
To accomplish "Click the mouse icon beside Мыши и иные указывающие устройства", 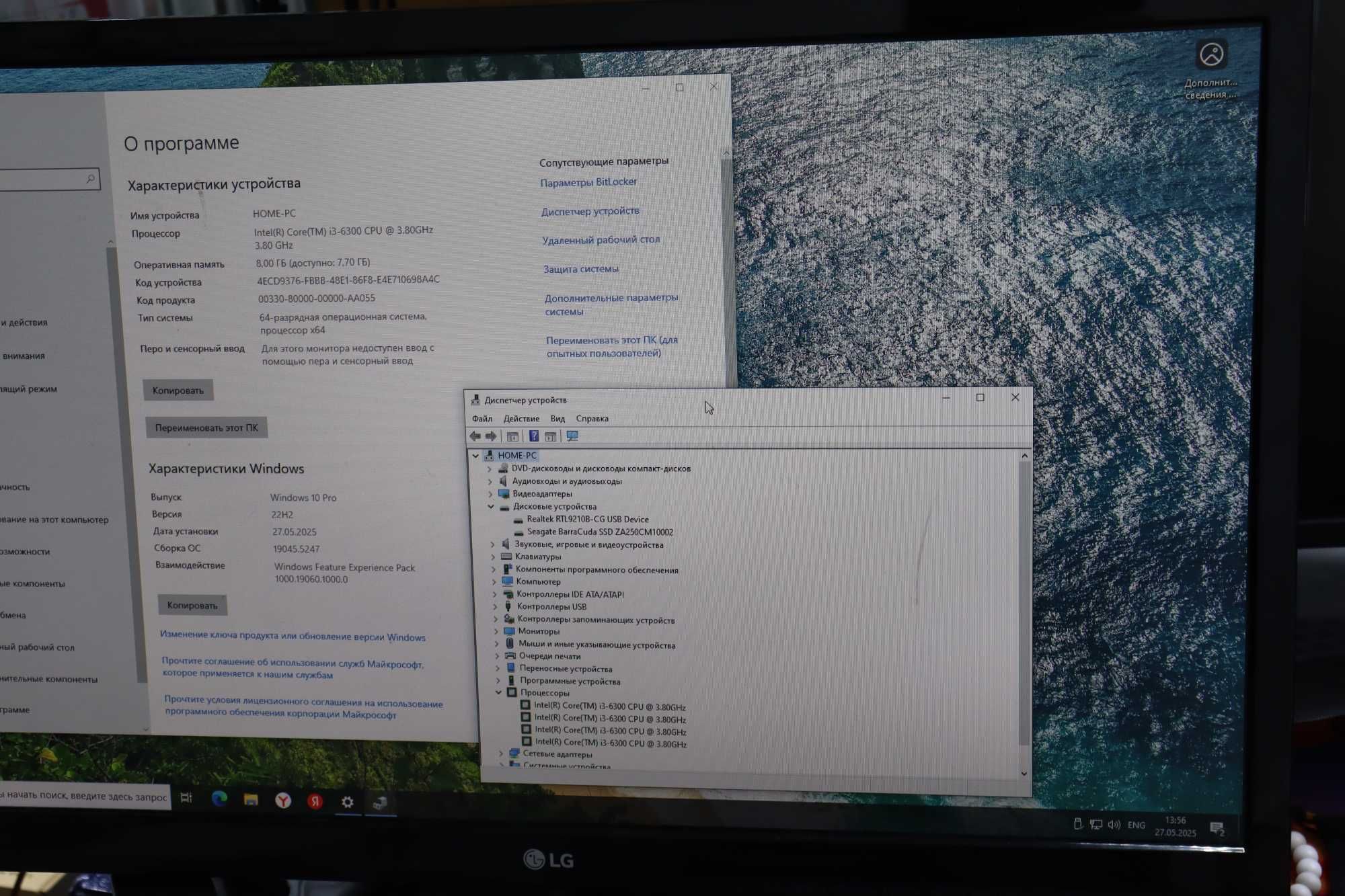I will pyautogui.click(x=510, y=644).
